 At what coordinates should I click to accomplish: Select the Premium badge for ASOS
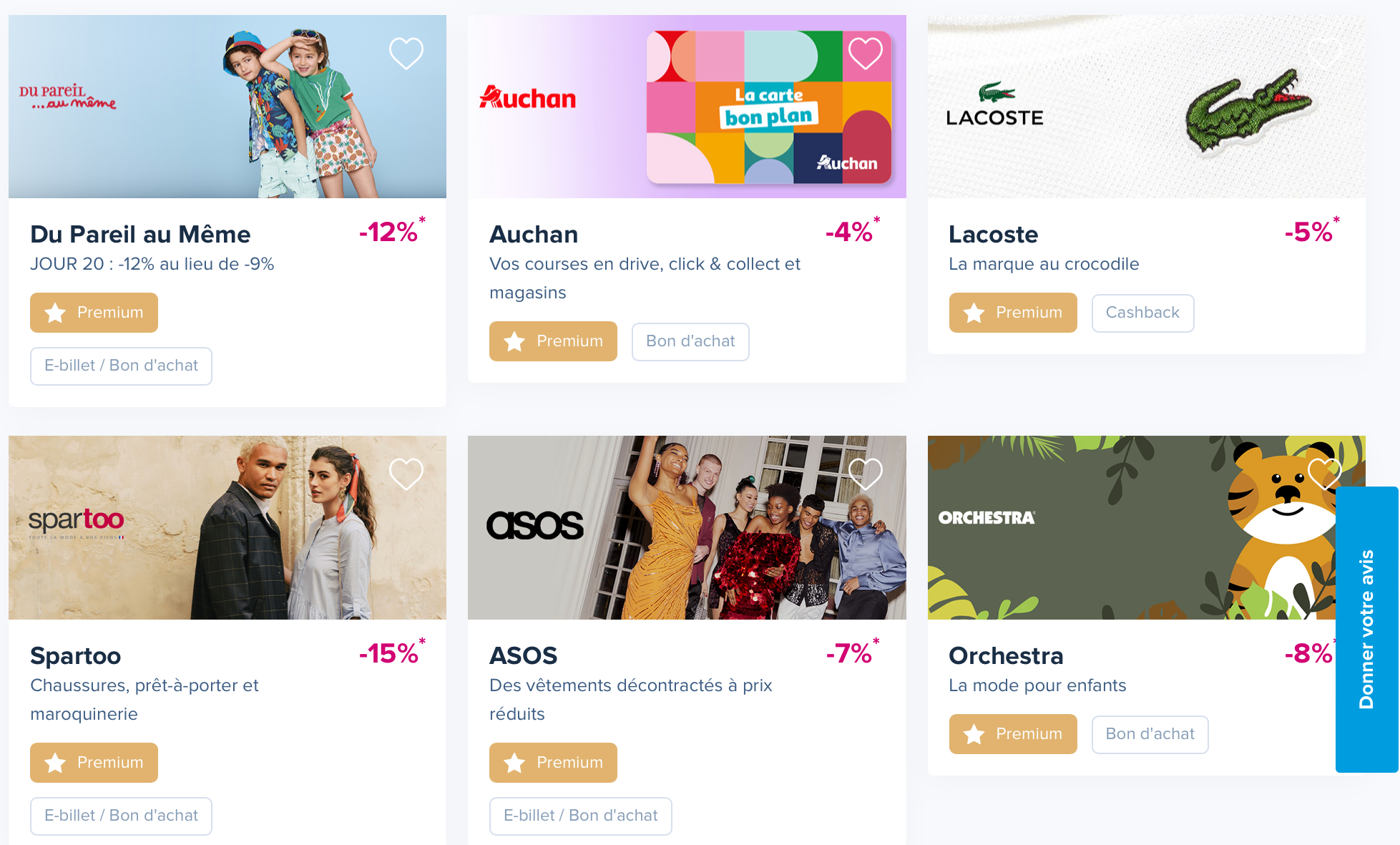tap(553, 763)
